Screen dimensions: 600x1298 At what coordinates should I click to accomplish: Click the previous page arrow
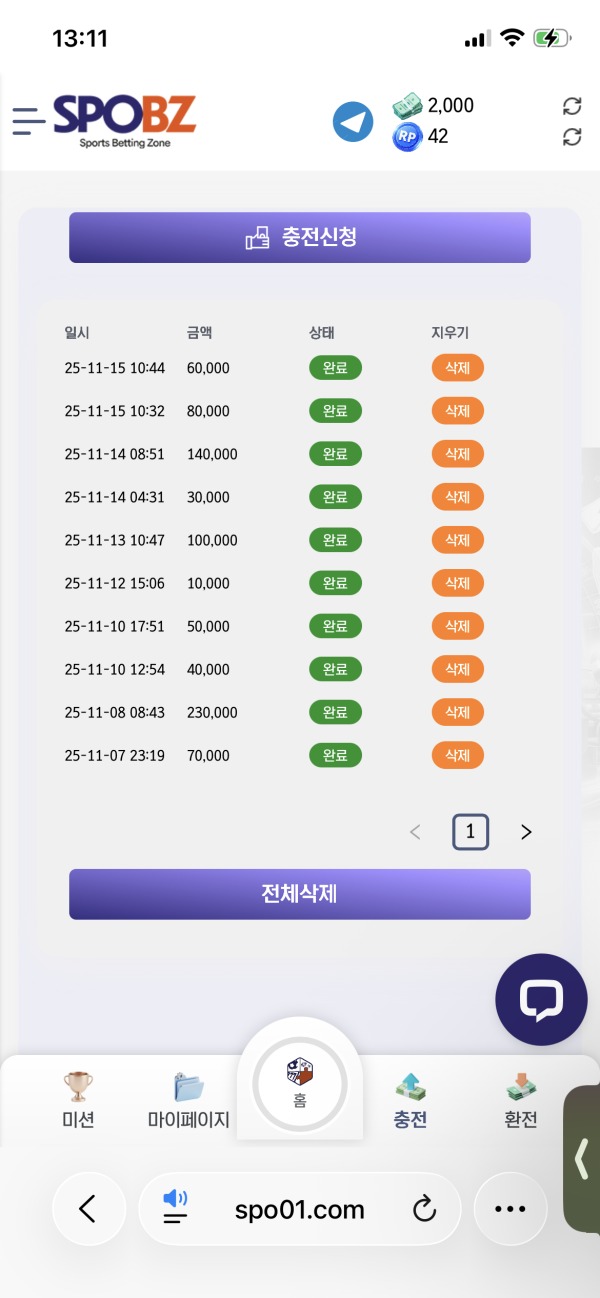[x=415, y=831]
